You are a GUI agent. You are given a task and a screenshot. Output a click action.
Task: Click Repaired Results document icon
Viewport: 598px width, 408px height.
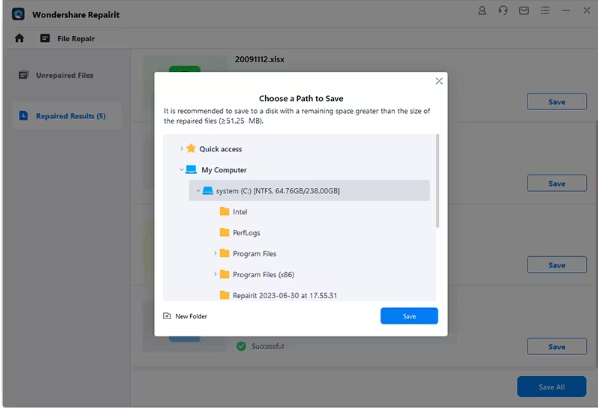(x=24, y=116)
